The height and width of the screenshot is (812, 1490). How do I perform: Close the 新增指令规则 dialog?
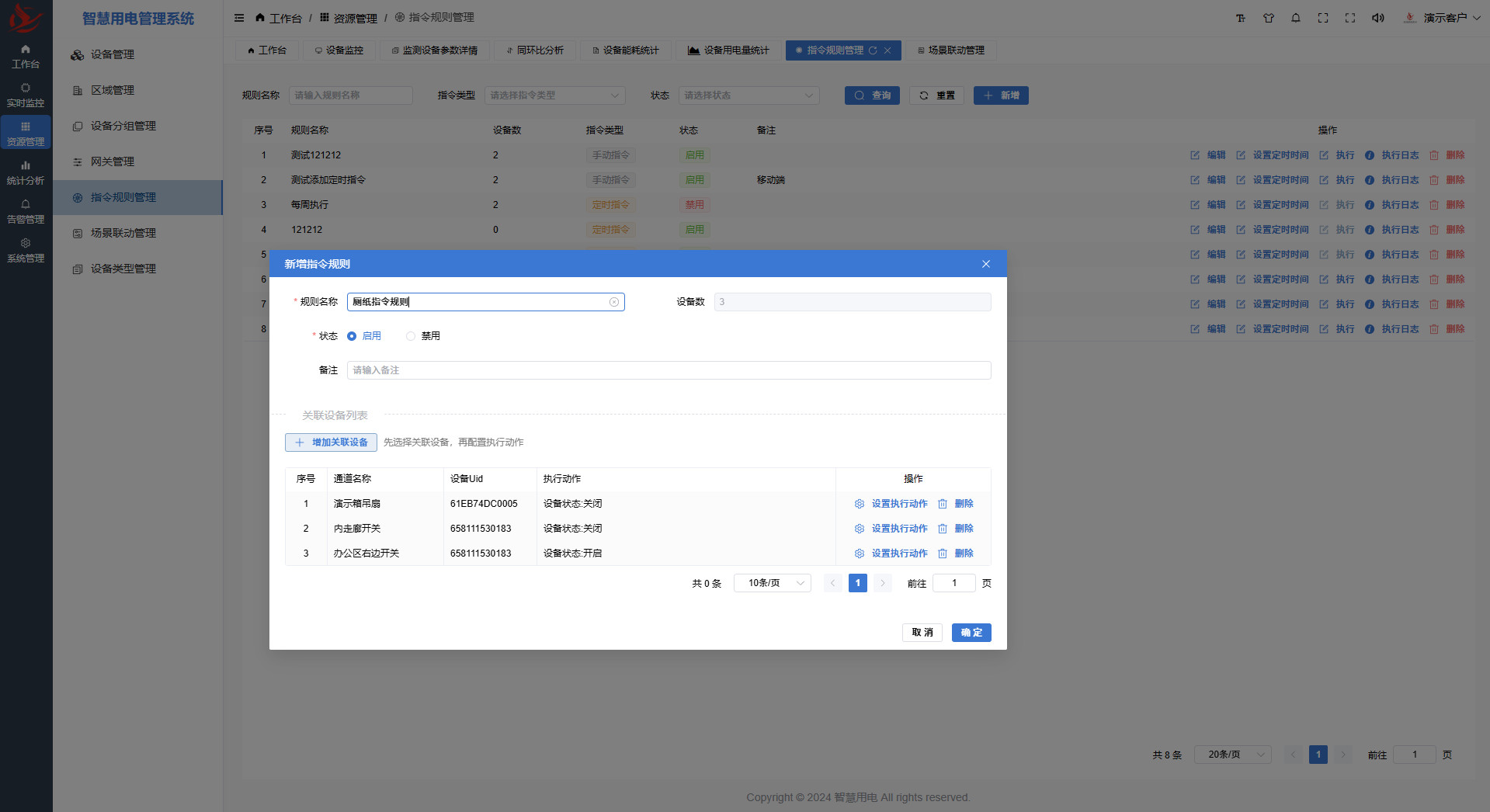click(986, 264)
